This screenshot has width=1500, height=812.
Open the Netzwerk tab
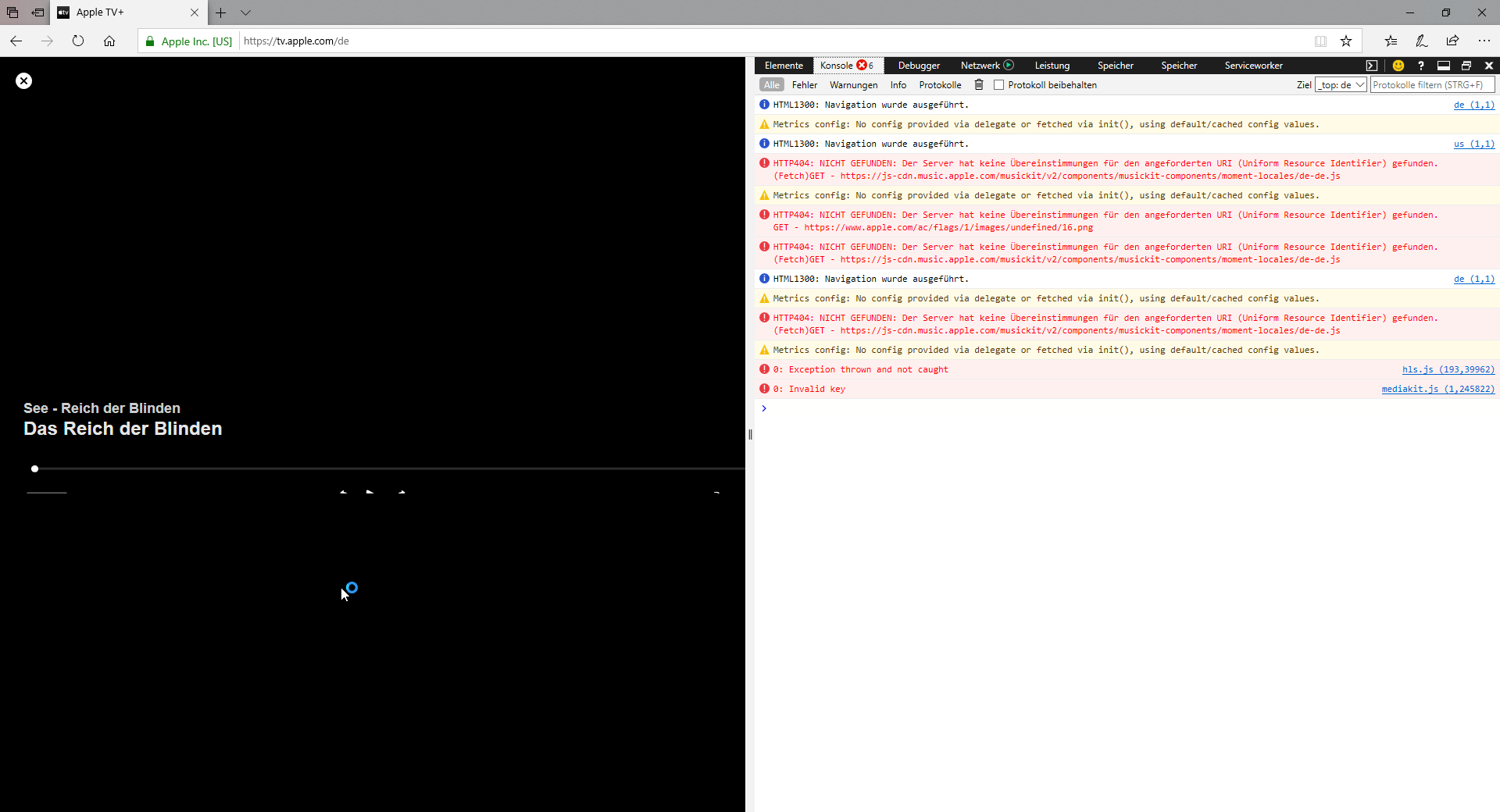point(987,66)
